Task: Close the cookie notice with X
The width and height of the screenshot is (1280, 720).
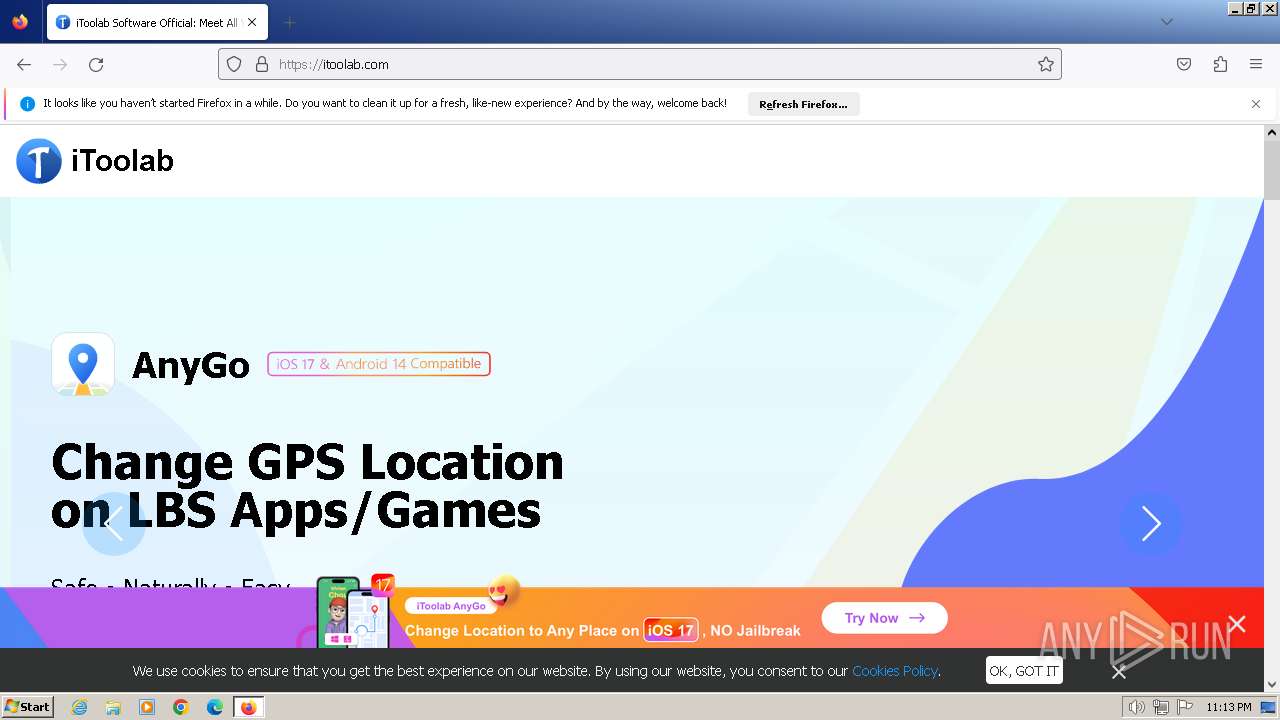Action: [1119, 672]
